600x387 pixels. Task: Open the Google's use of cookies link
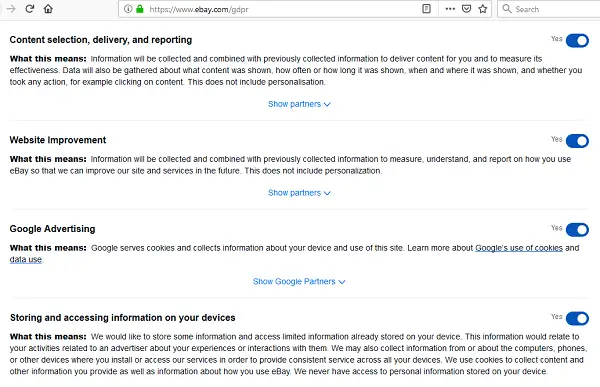[519, 248]
